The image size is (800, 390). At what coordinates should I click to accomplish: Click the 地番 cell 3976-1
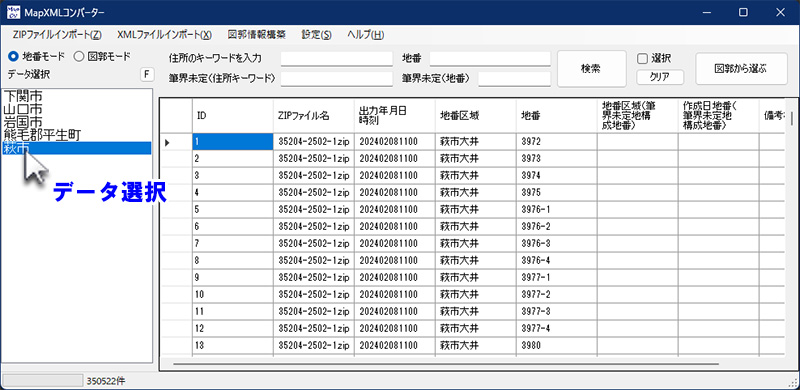tap(557, 210)
